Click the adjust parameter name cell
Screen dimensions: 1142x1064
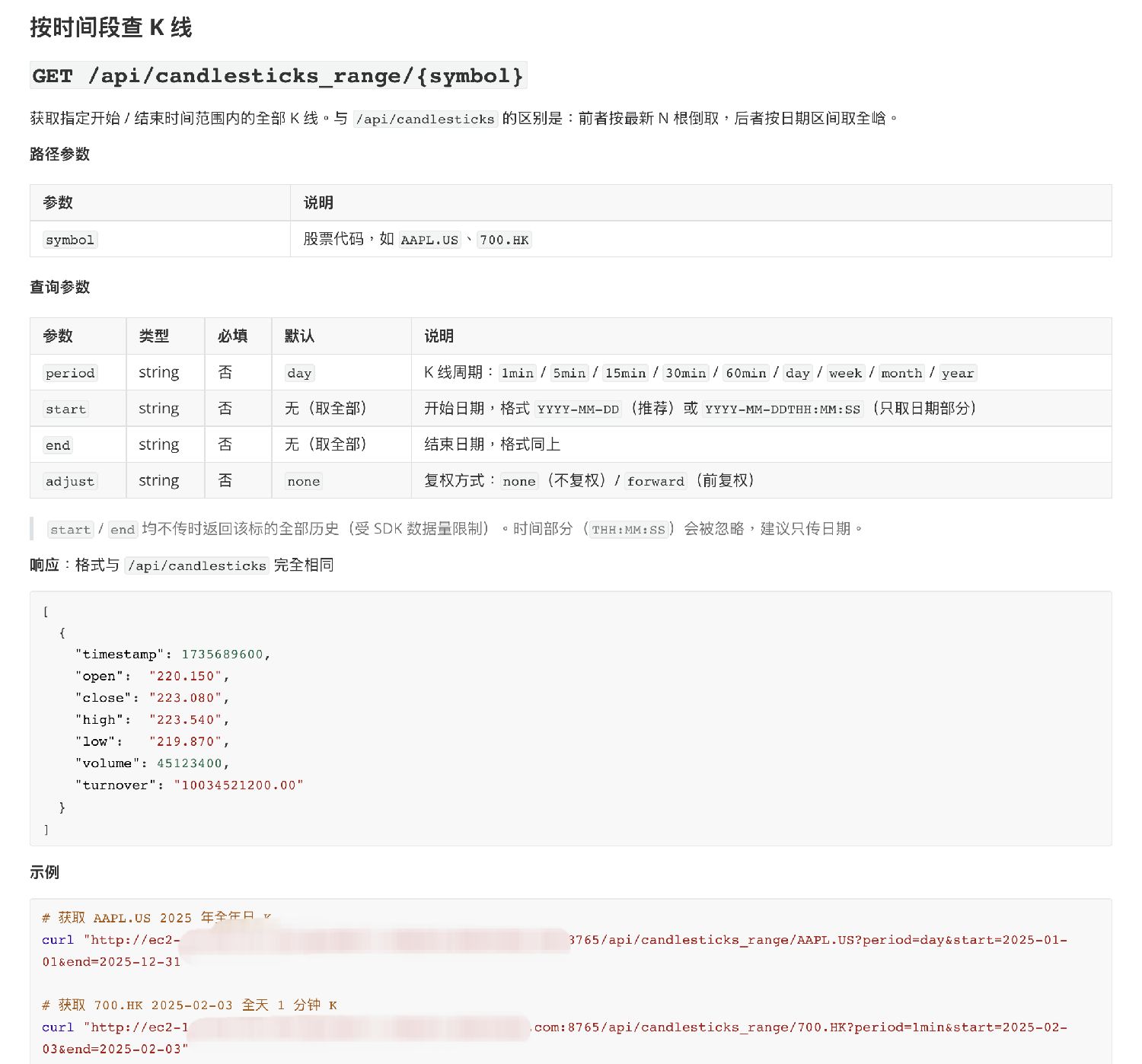70,481
